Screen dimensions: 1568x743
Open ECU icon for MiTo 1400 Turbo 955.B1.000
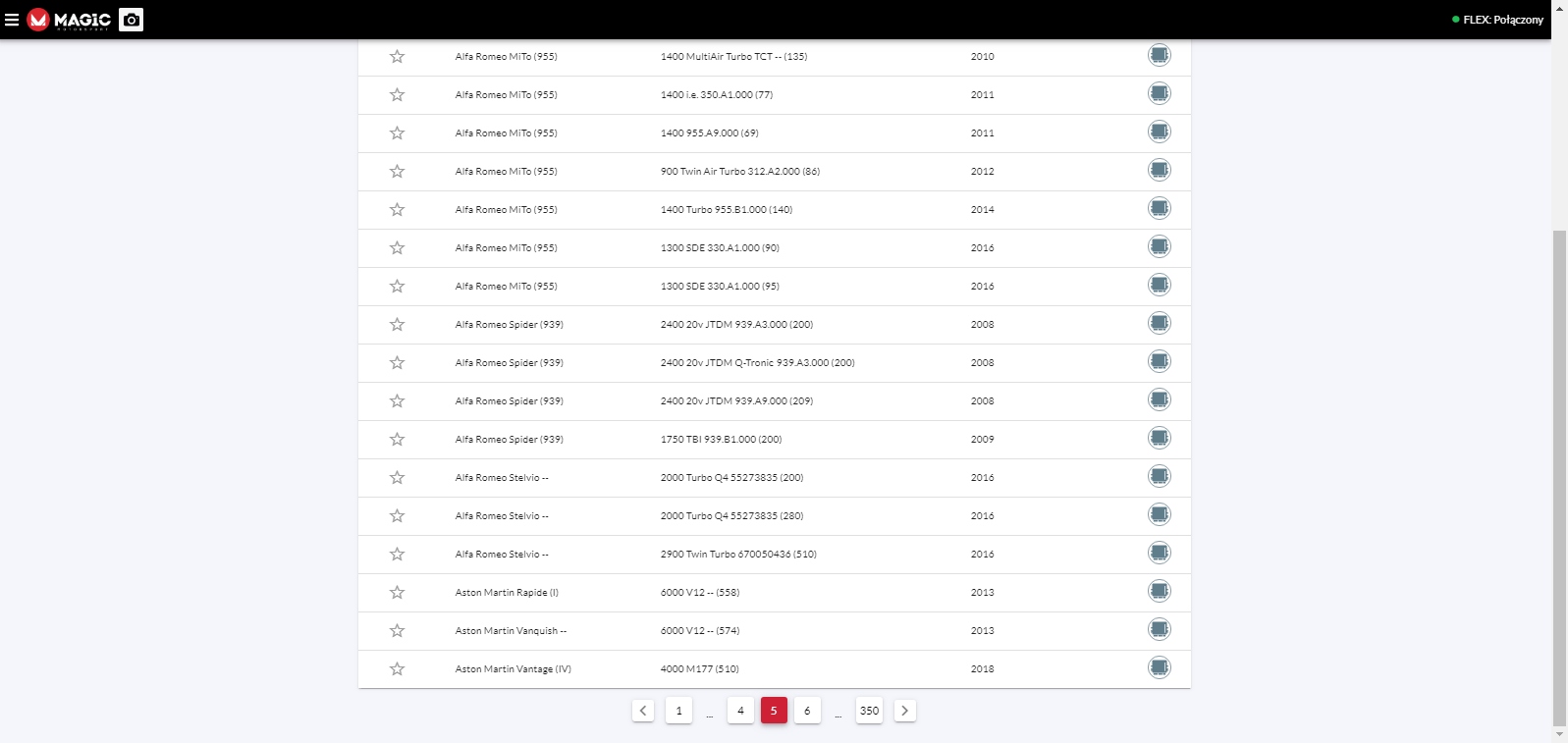tap(1160, 208)
